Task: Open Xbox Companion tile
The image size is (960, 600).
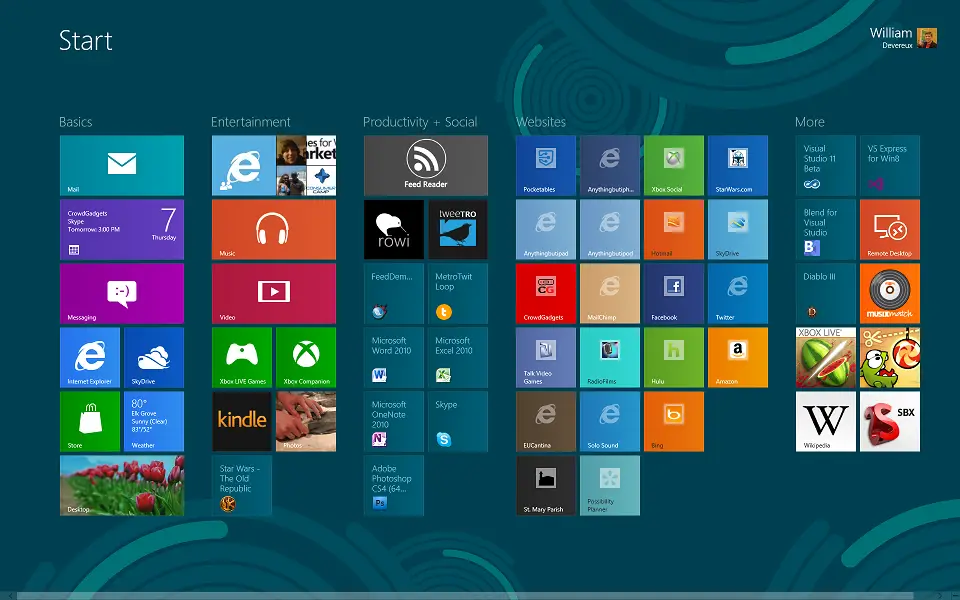Action: click(306, 358)
